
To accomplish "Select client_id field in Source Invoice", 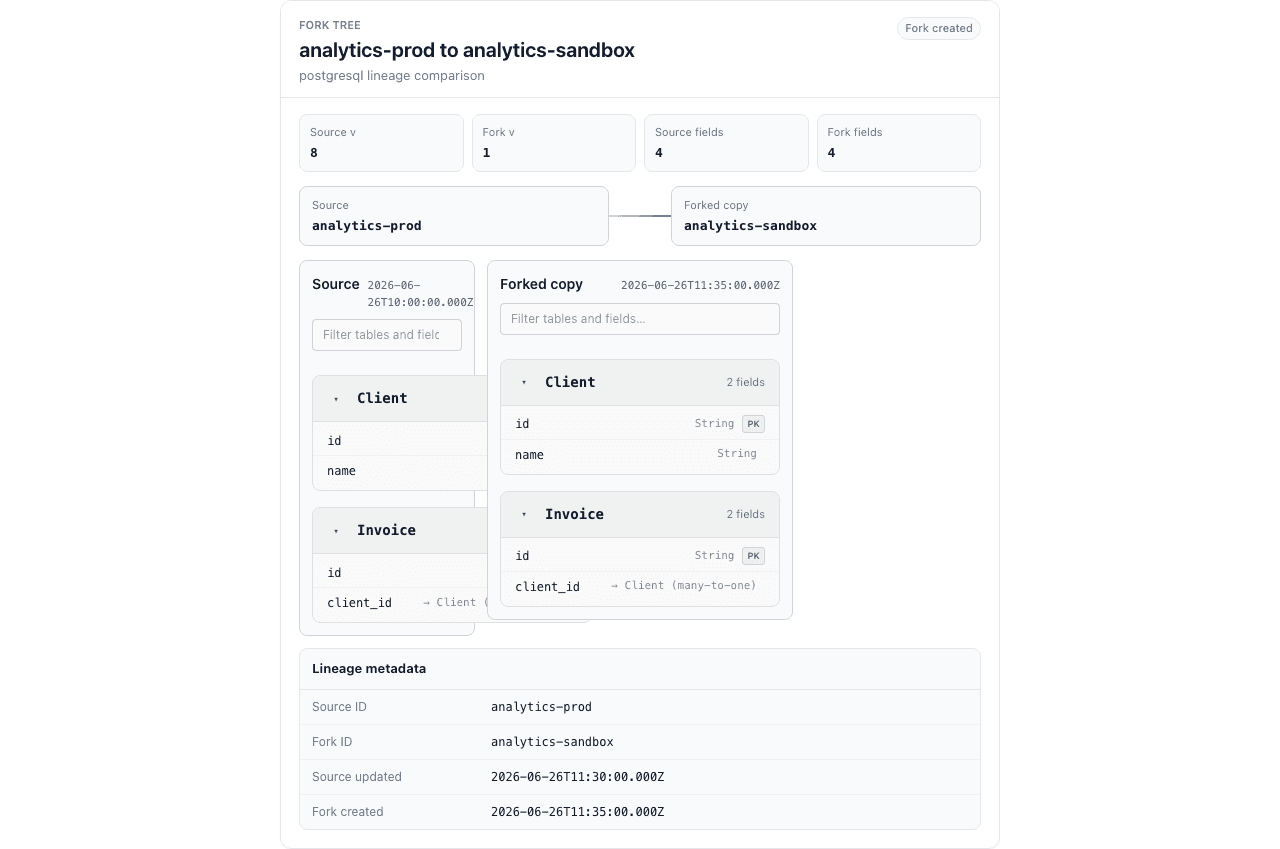I will tap(400, 603).
